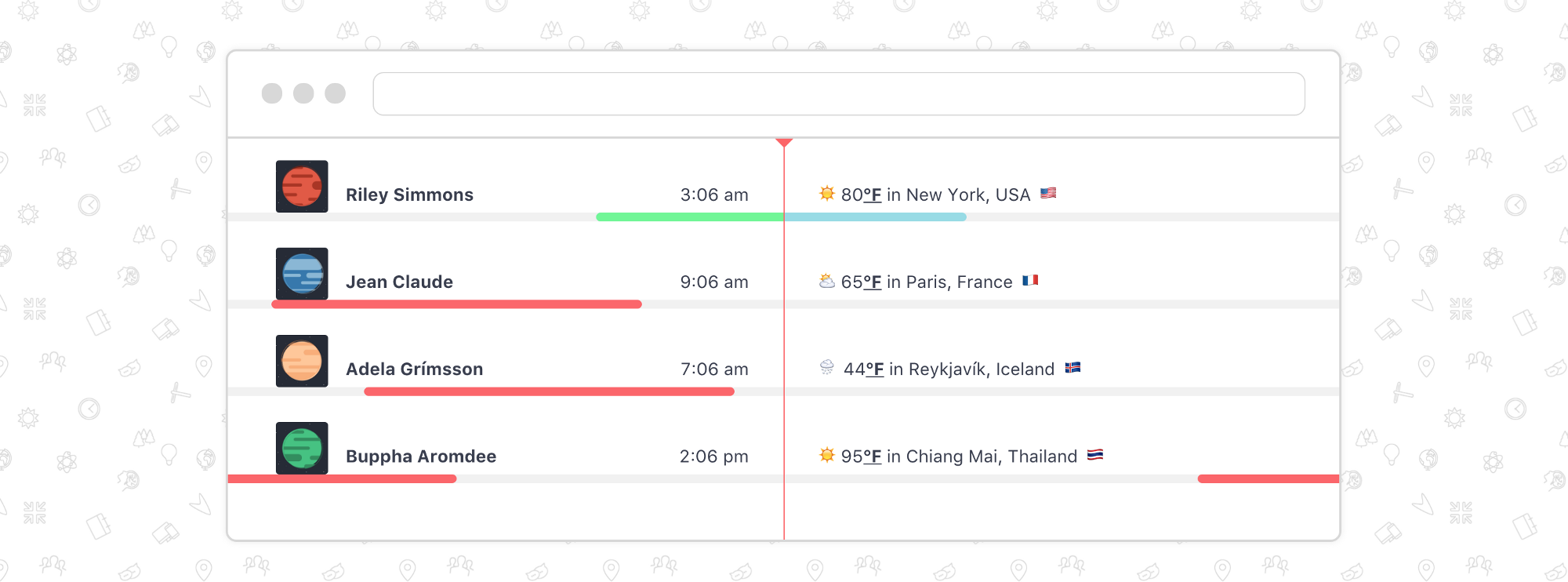Open Jean Claude's name link
The height and width of the screenshot is (582, 1568).
coord(399,282)
